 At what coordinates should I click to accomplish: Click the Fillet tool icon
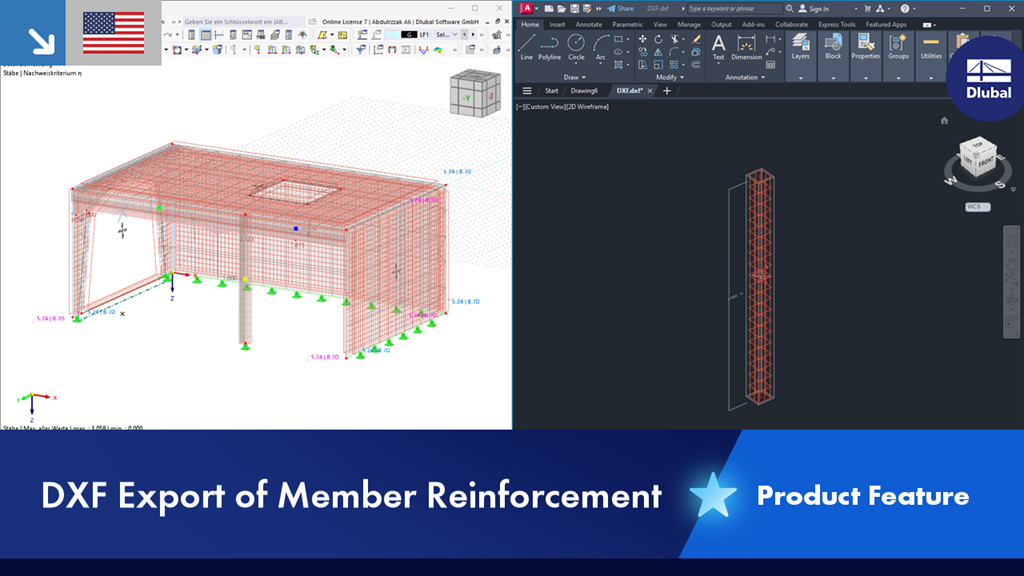[675, 52]
